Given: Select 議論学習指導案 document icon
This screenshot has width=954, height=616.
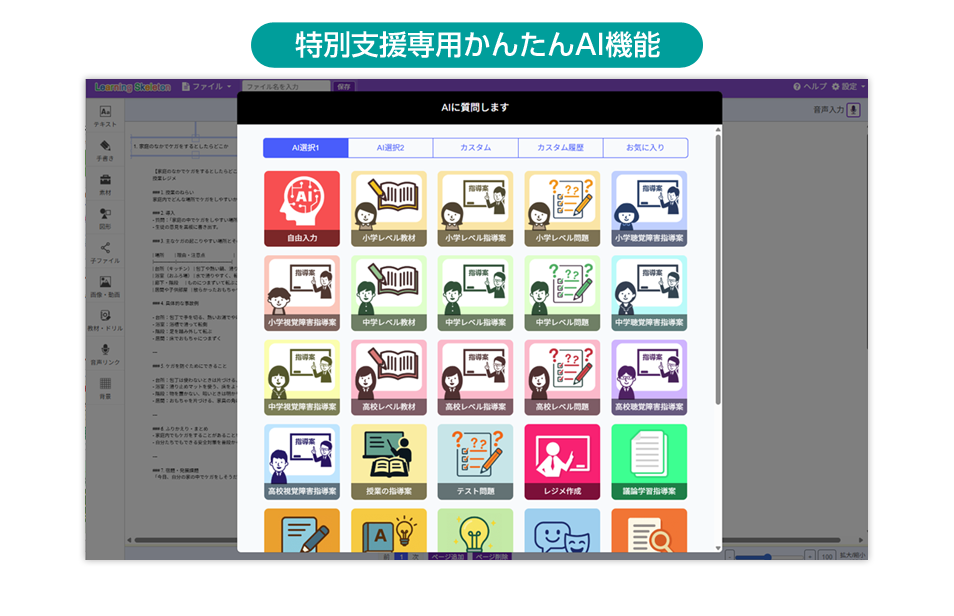Looking at the screenshot, I should coord(649,461).
